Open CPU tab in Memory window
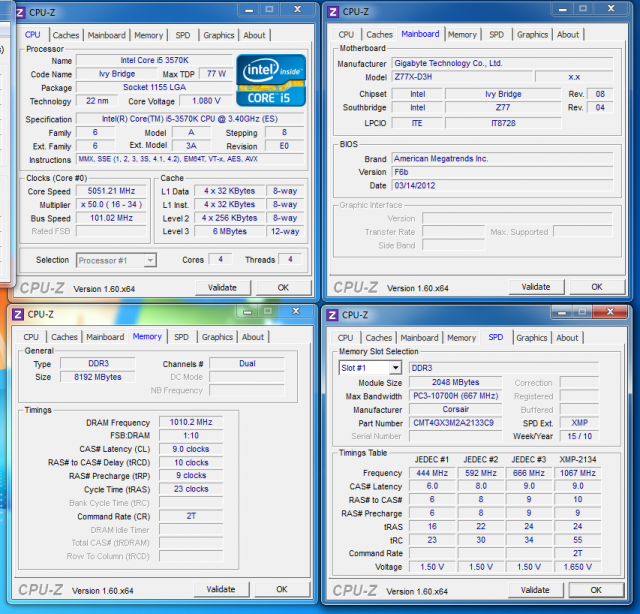The height and width of the screenshot is (614, 640). pyautogui.click(x=31, y=337)
